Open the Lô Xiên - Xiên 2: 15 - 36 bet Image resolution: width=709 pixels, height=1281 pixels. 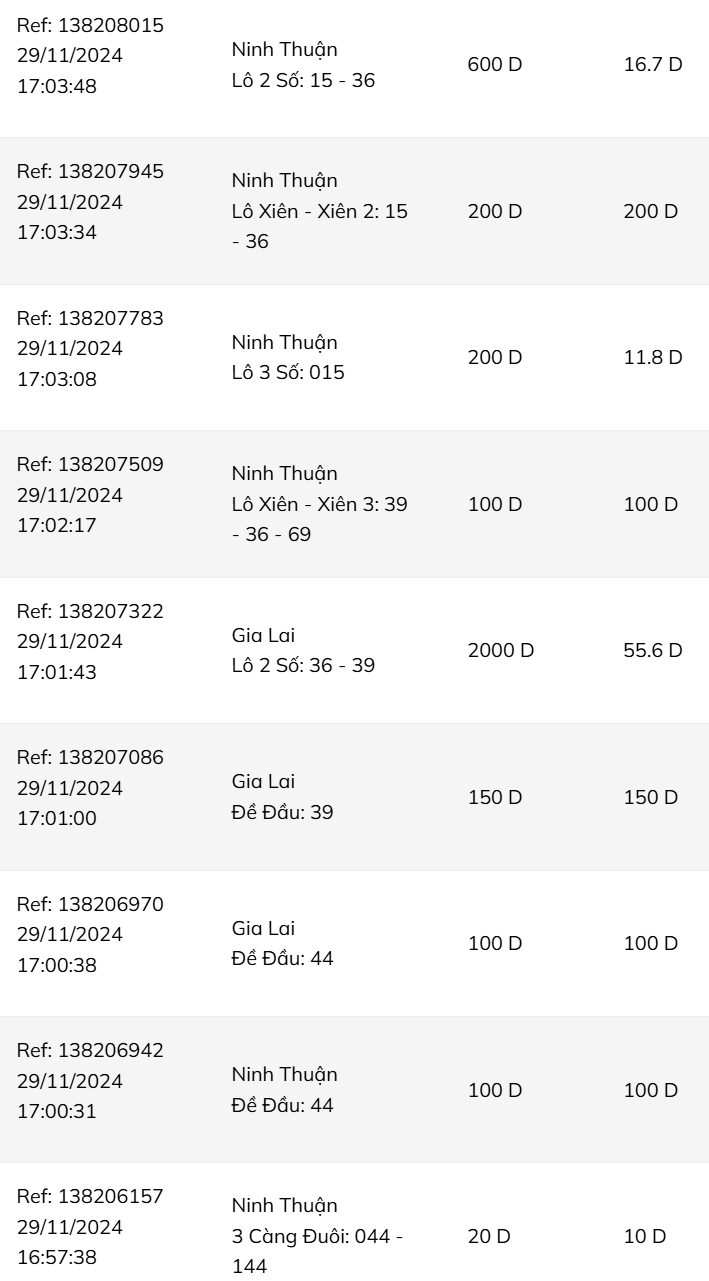click(x=319, y=227)
